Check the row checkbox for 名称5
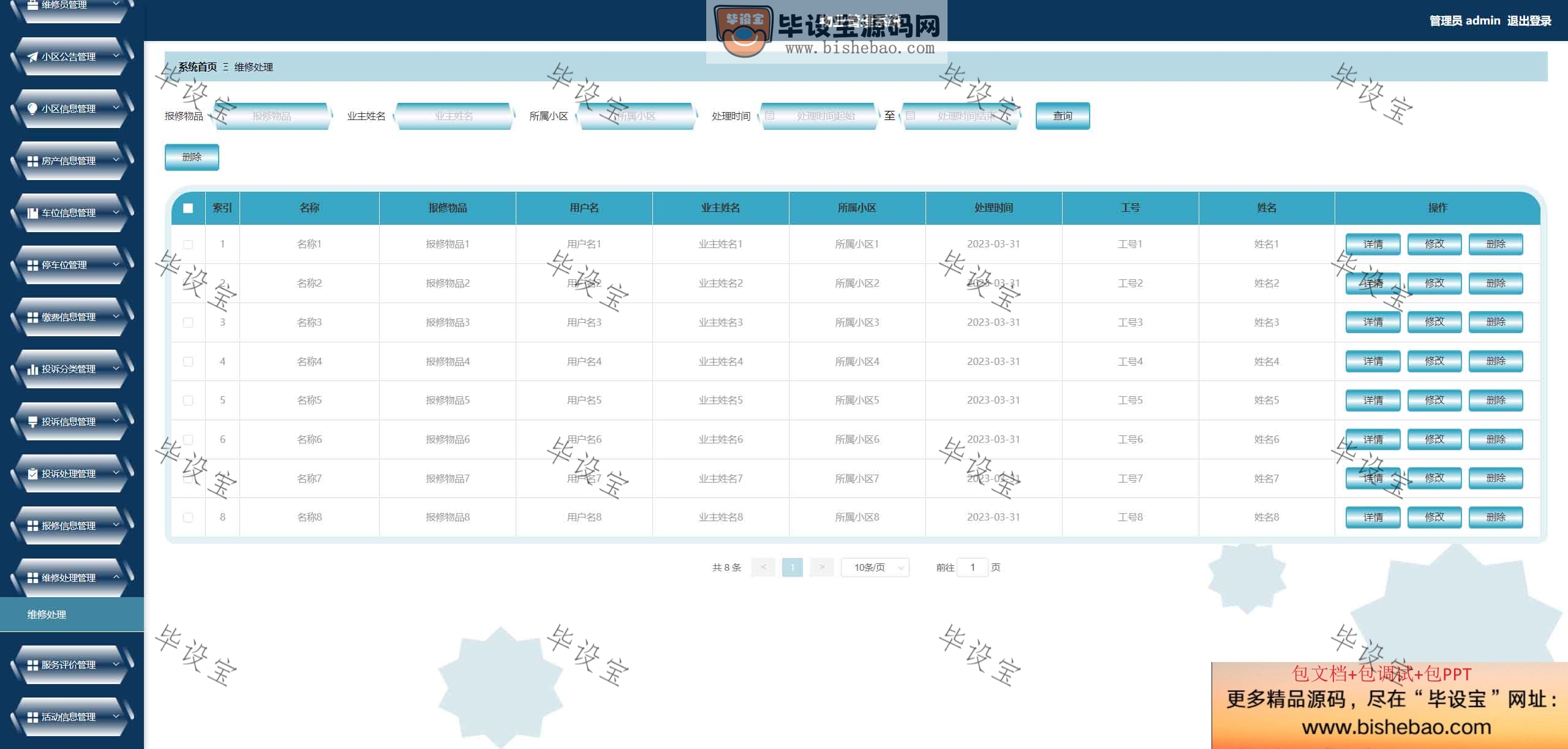The width and height of the screenshot is (1568, 749). click(188, 401)
